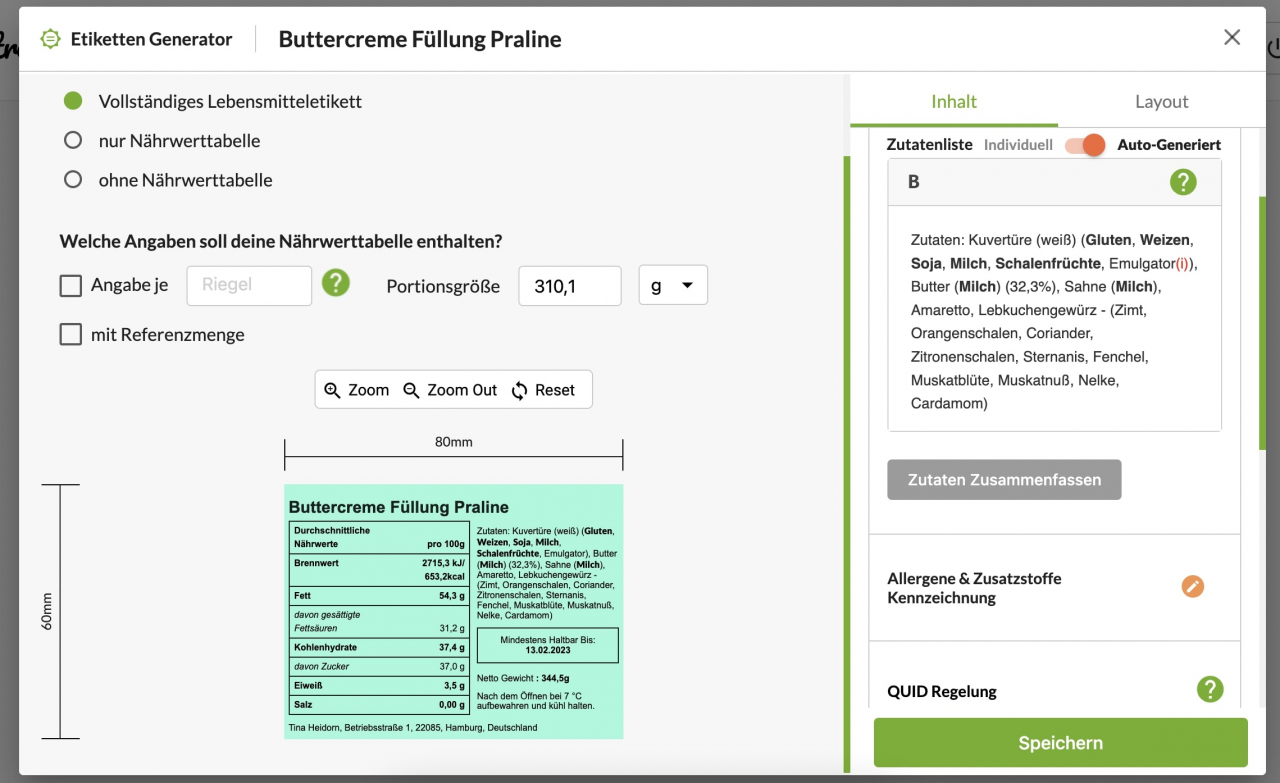Image resolution: width=1280 pixels, height=783 pixels.
Task: Open help for Angabe je setting
Action: (x=336, y=284)
